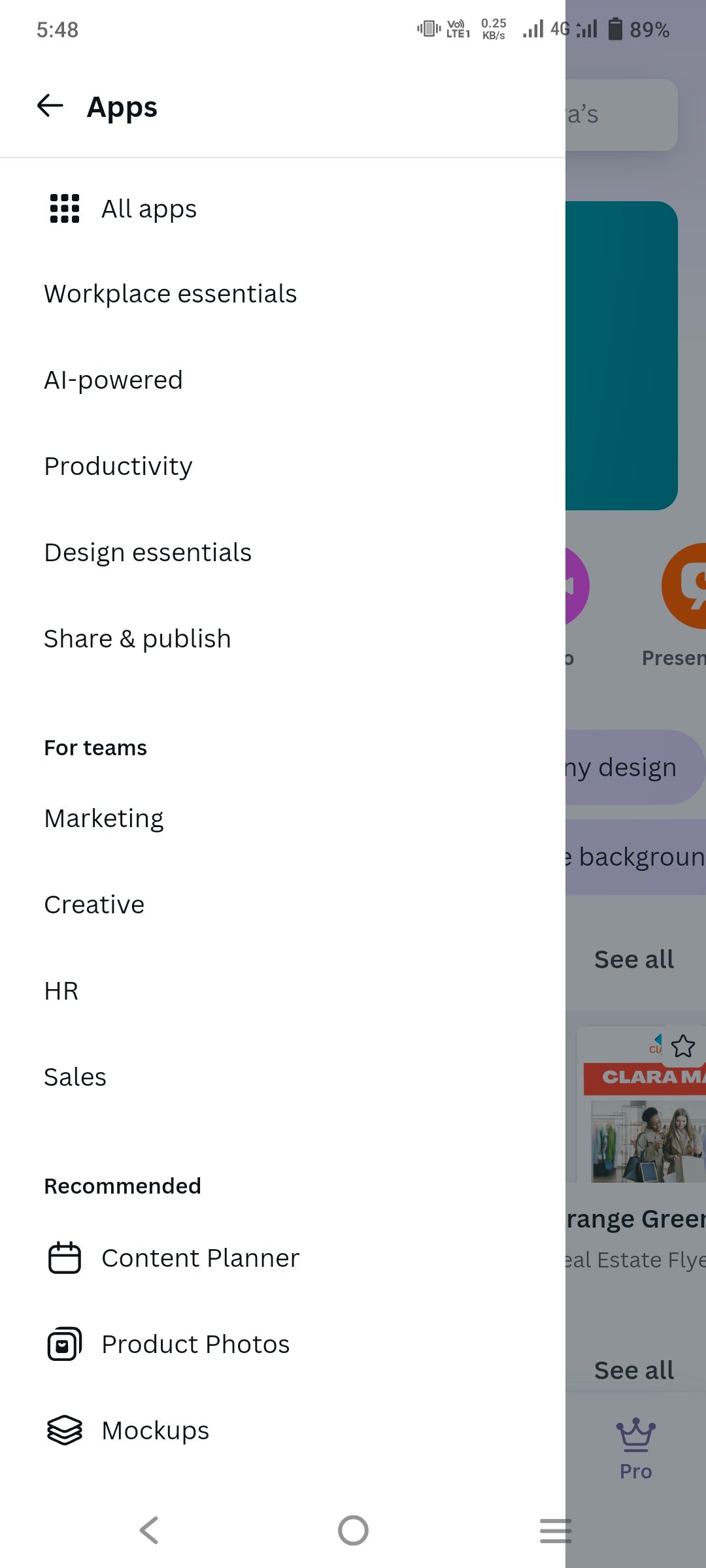Open the Creative team category
The width and height of the screenshot is (706, 1568).
coord(94,905)
